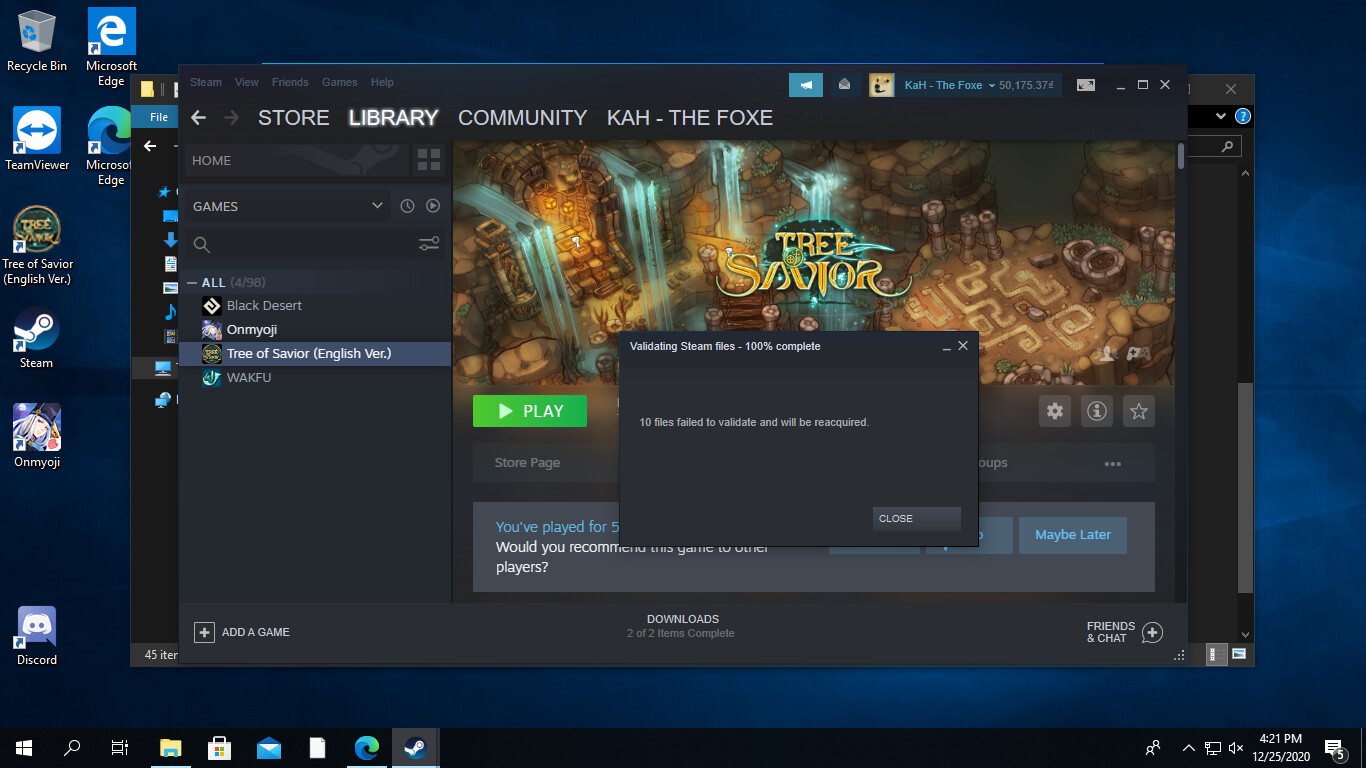Click the library back arrow
Viewport: 1366px width, 768px height.
pos(198,118)
